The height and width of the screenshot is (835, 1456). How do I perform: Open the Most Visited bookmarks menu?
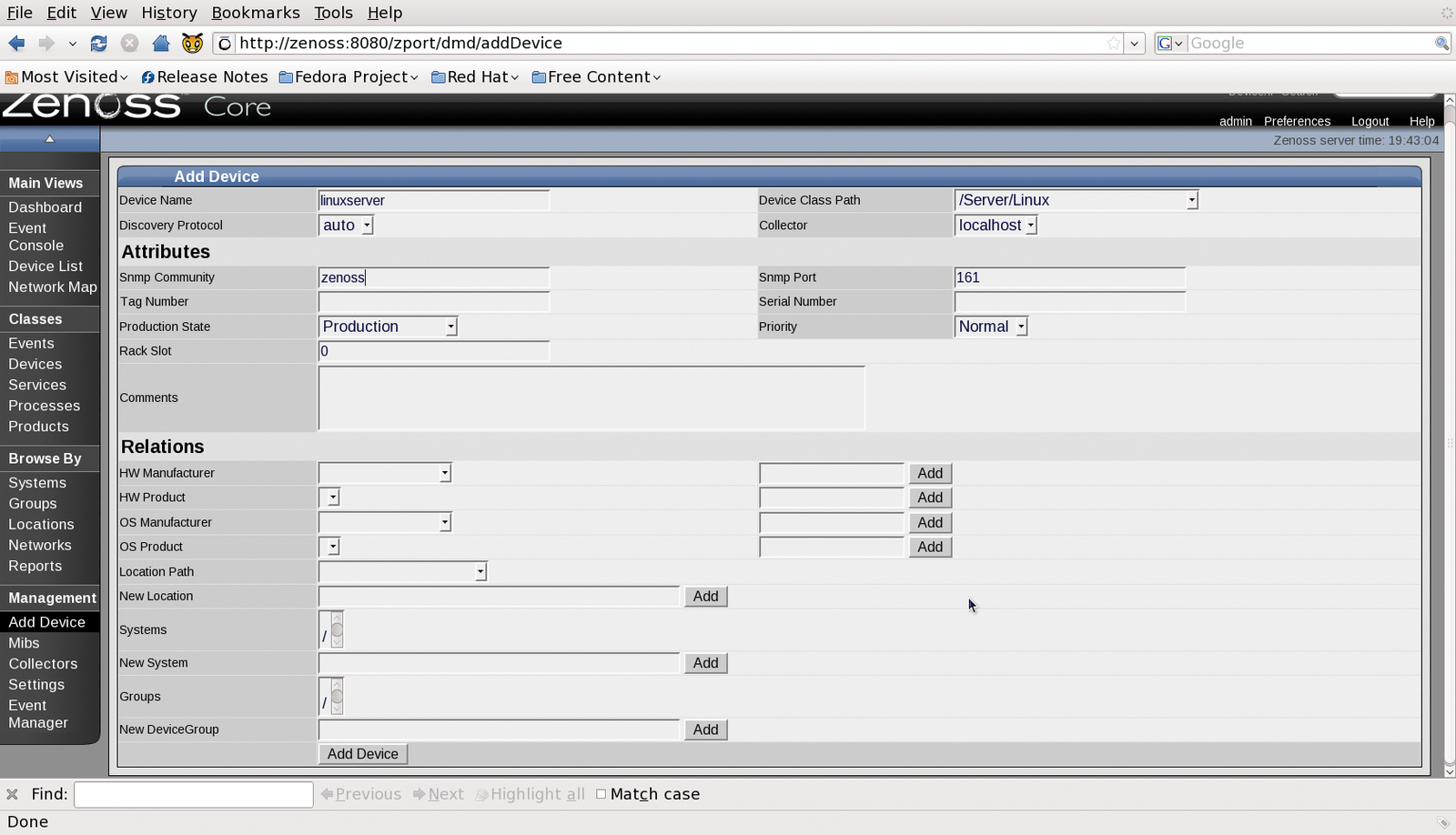coord(66,77)
